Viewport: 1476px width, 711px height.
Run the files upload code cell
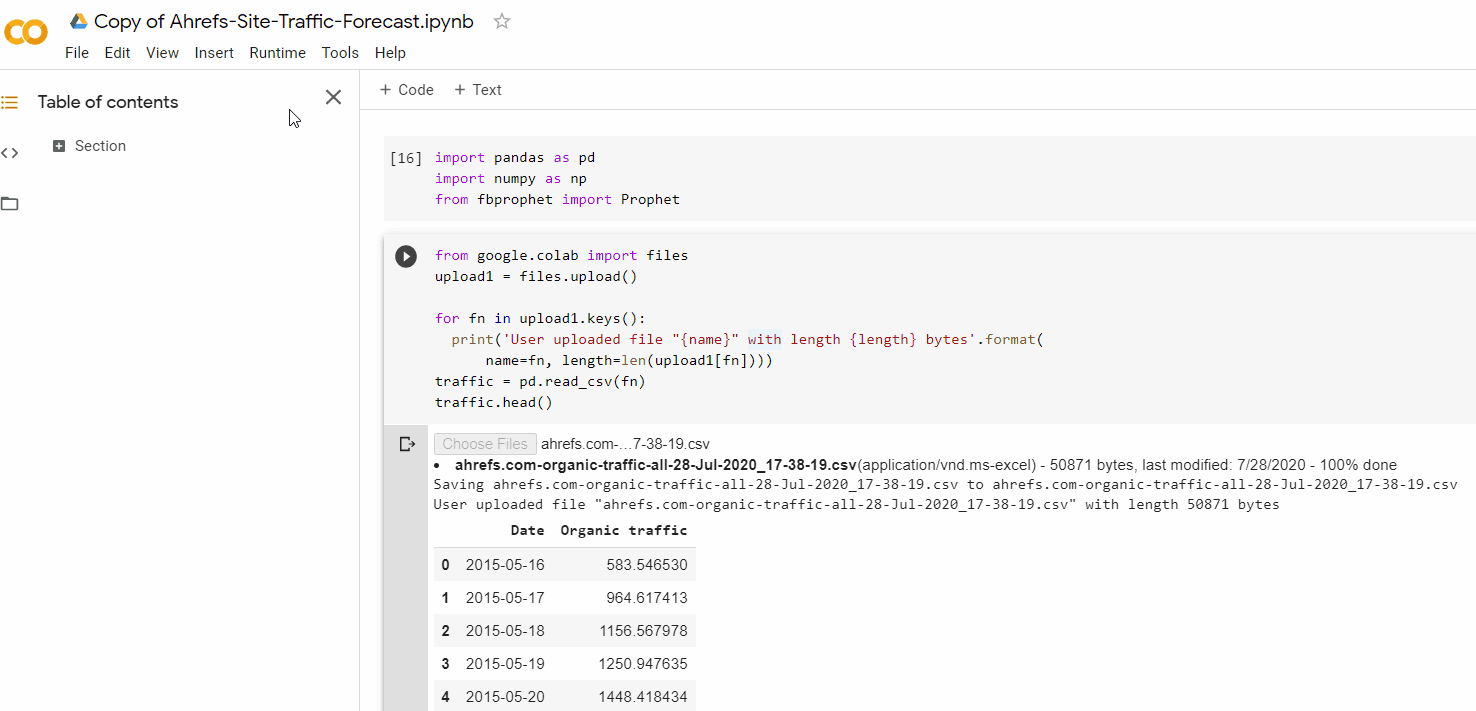point(406,257)
